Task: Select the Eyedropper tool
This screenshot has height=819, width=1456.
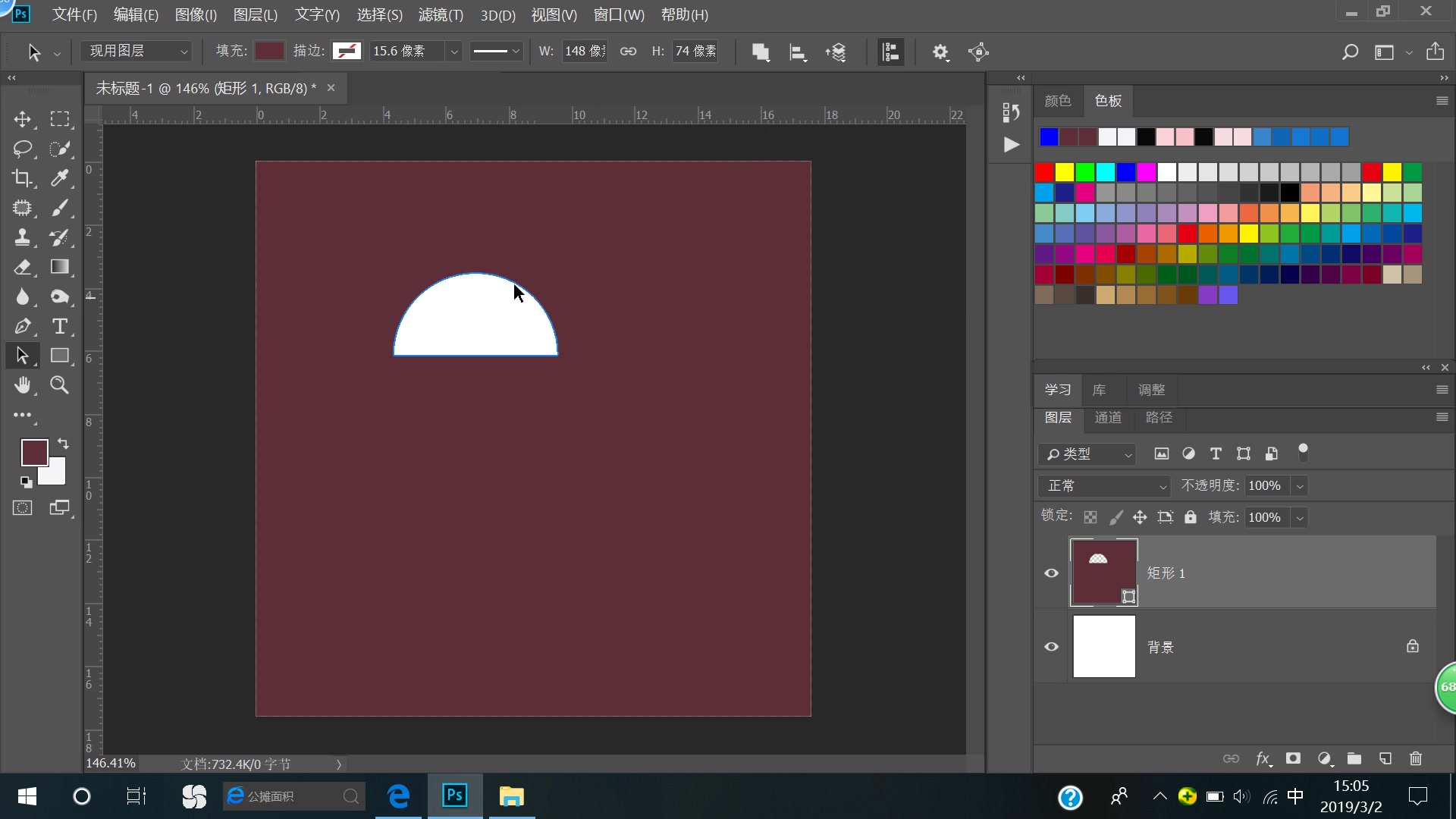Action: [60, 178]
